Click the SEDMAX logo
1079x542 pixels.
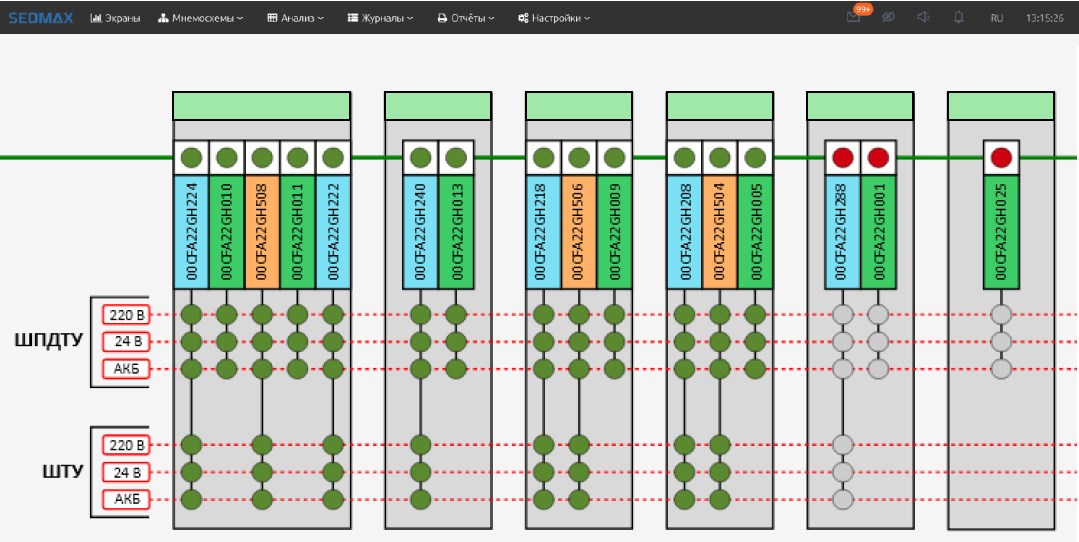[41, 18]
